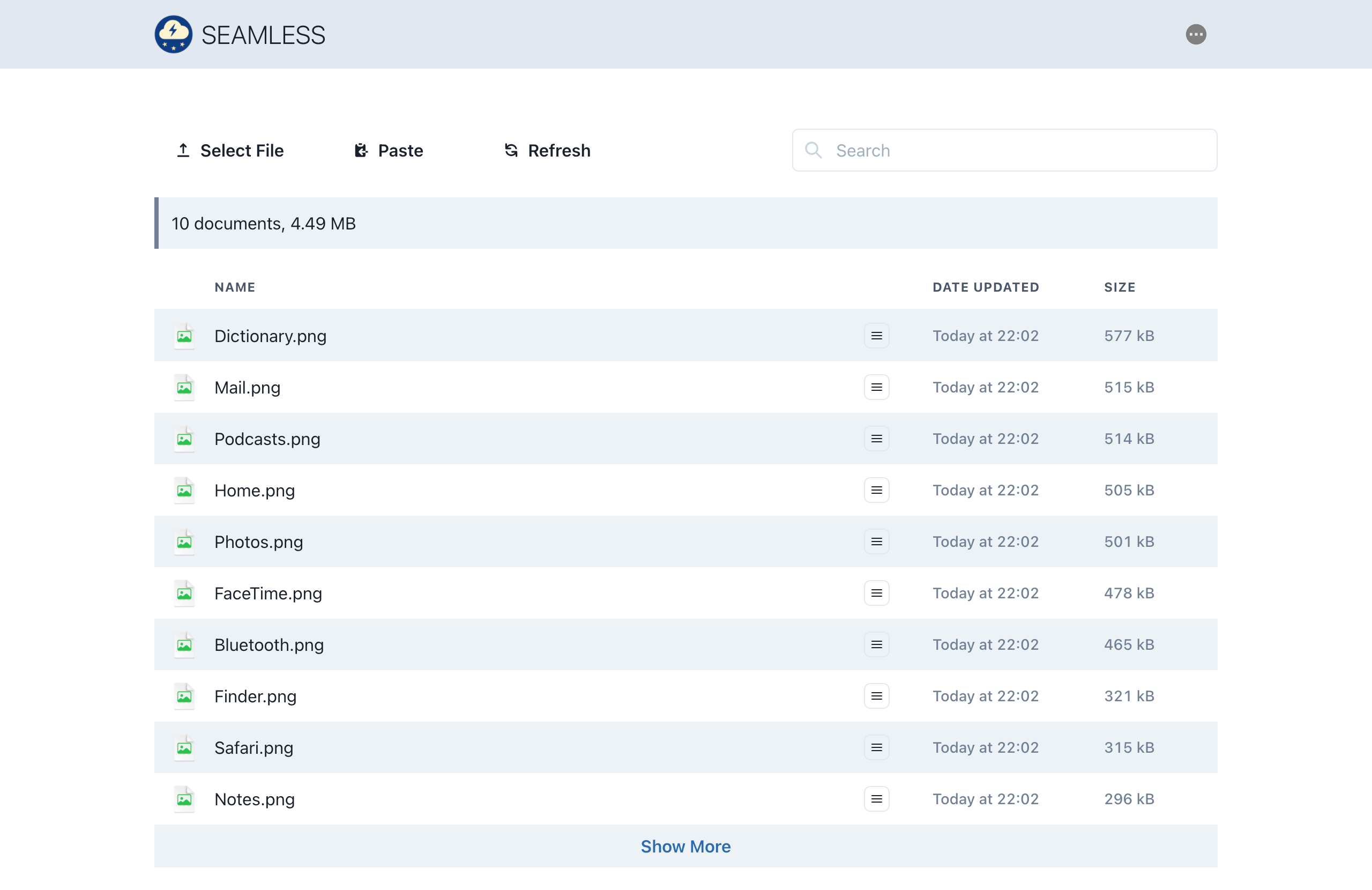The height and width of the screenshot is (890, 1372).
Task: Sort by the Size column header
Action: (1120, 287)
